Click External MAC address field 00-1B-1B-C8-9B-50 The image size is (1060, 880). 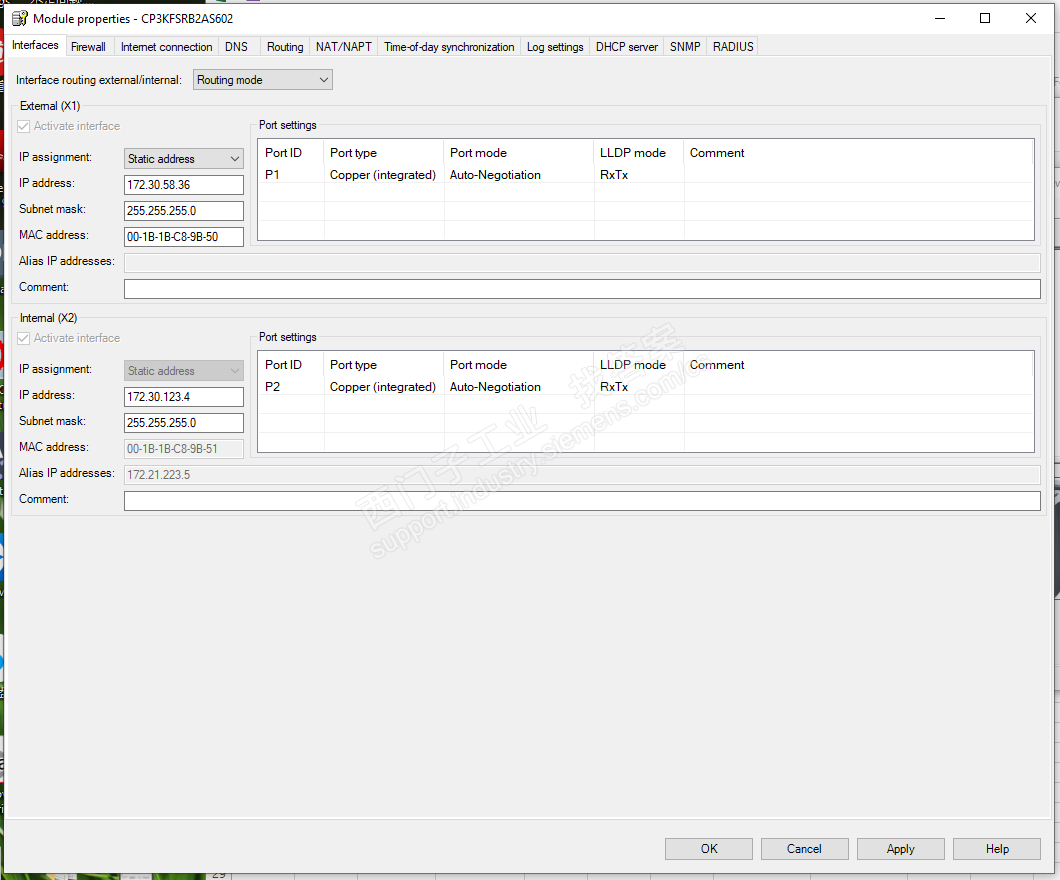(183, 237)
